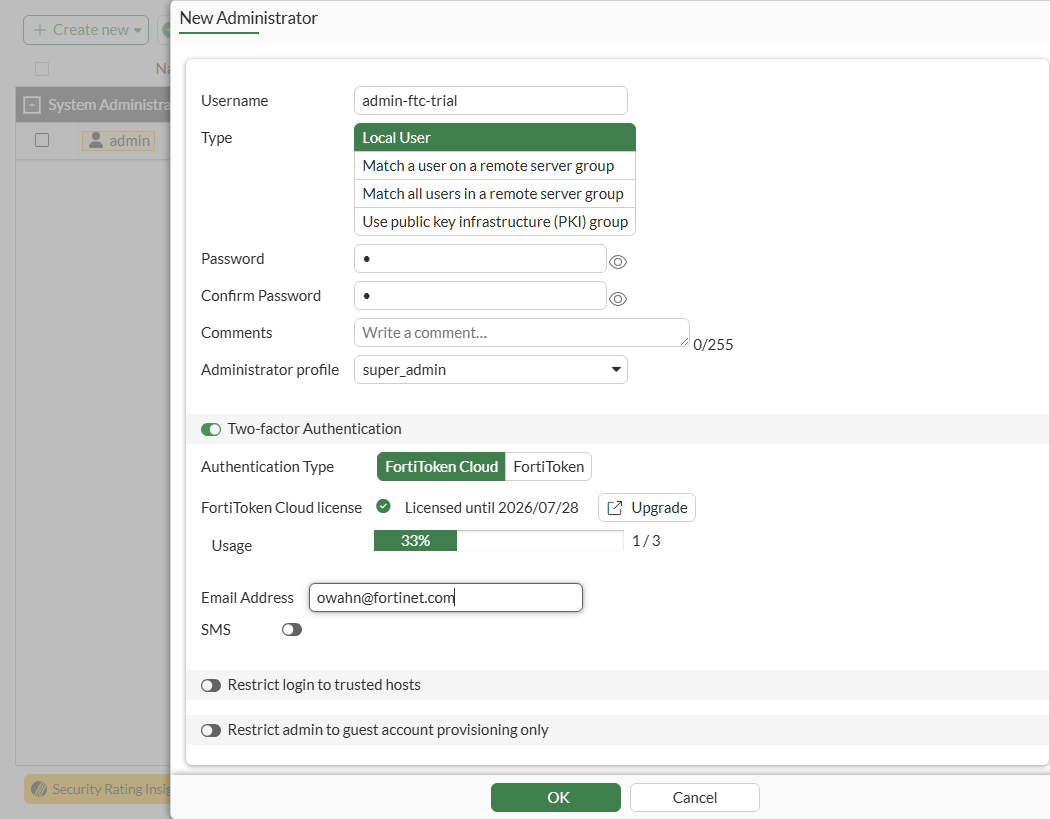Click the OK button
Viewport: 1050px width, 819px height.
[x=556, y=797]
